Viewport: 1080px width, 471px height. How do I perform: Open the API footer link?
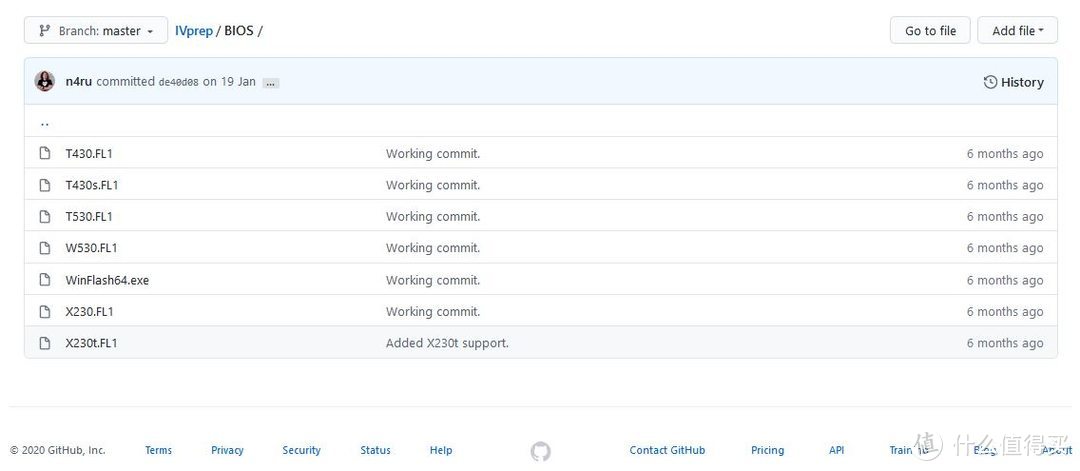(x=837, y=450)
